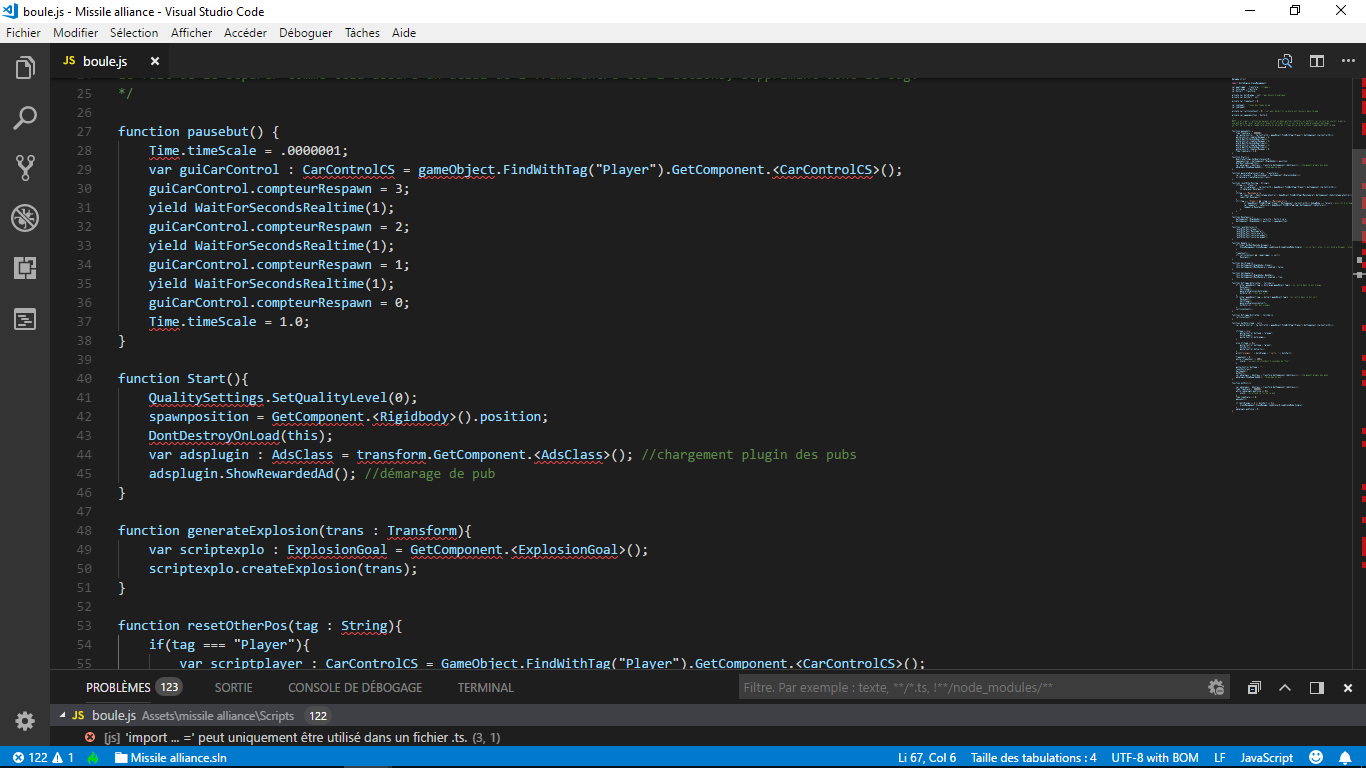Click the editor minimap to jump
Image resolution: width=1366 pixels, height=768 pixels.
(1280, 300)
